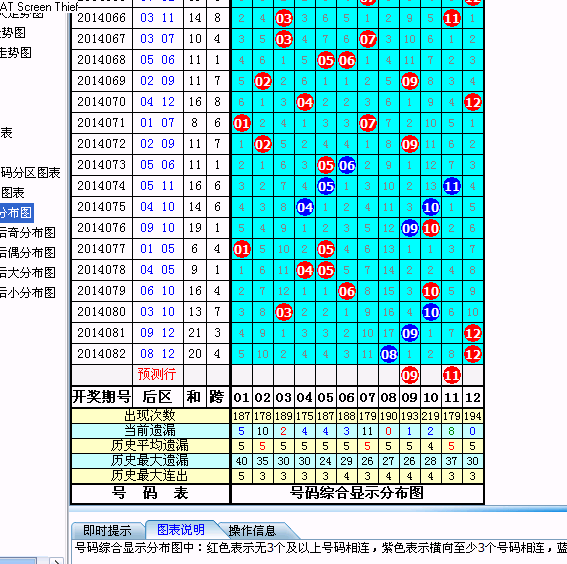The image size is (567, 564).
Task: Select 后大分布图 sidebar entry
Action: tap(27, 272)
